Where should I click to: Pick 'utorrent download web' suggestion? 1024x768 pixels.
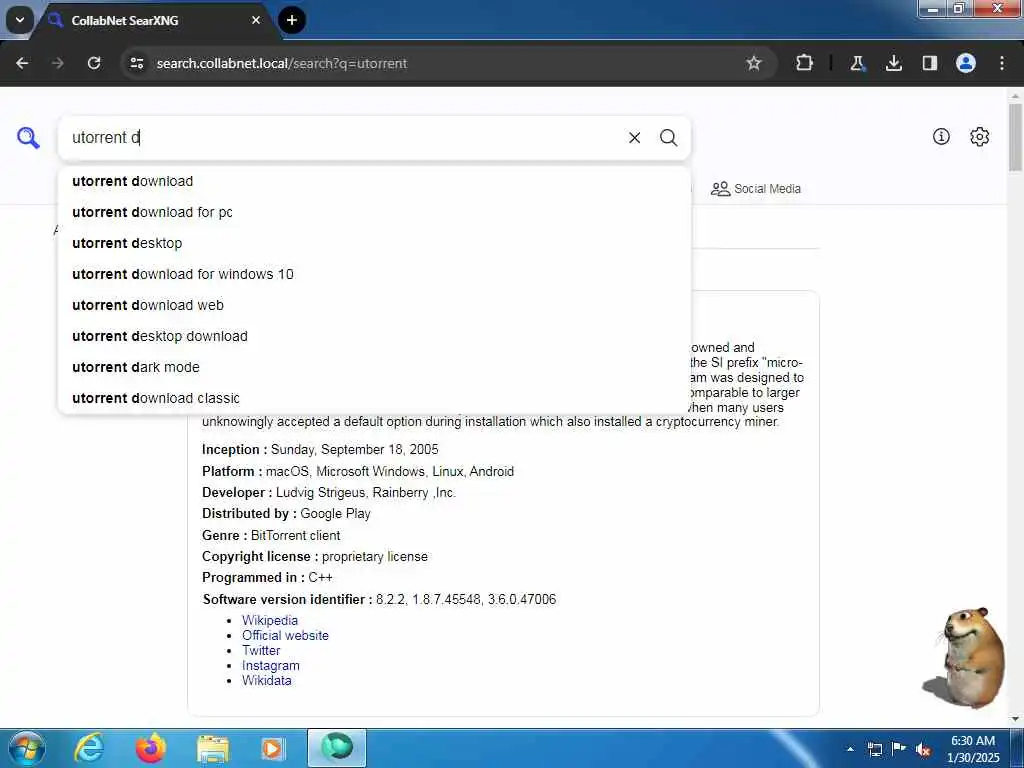pyautogui.click(x=374, y=305)
